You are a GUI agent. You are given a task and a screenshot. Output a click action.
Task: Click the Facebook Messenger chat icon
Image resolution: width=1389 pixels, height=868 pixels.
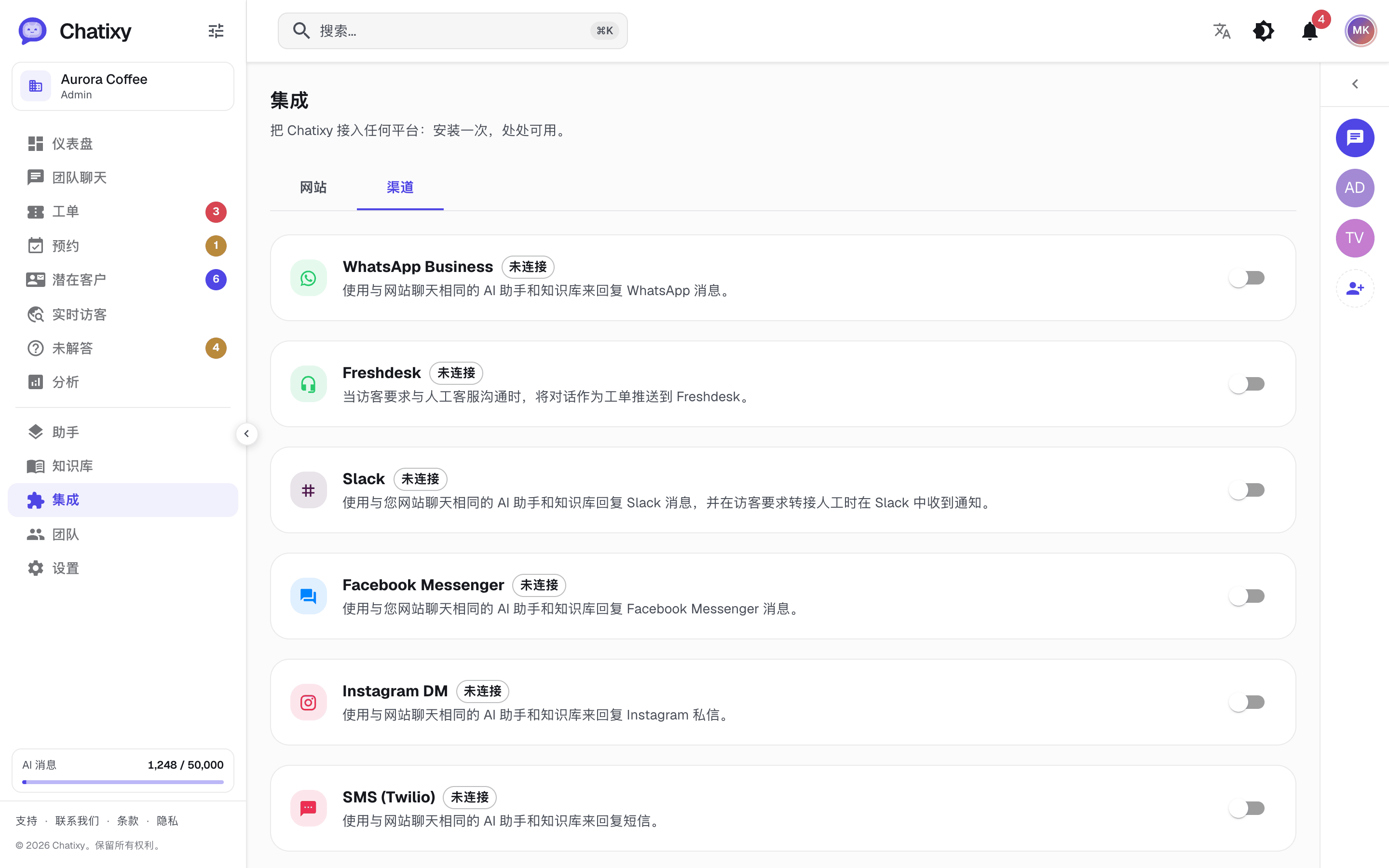tap(308, 597)
